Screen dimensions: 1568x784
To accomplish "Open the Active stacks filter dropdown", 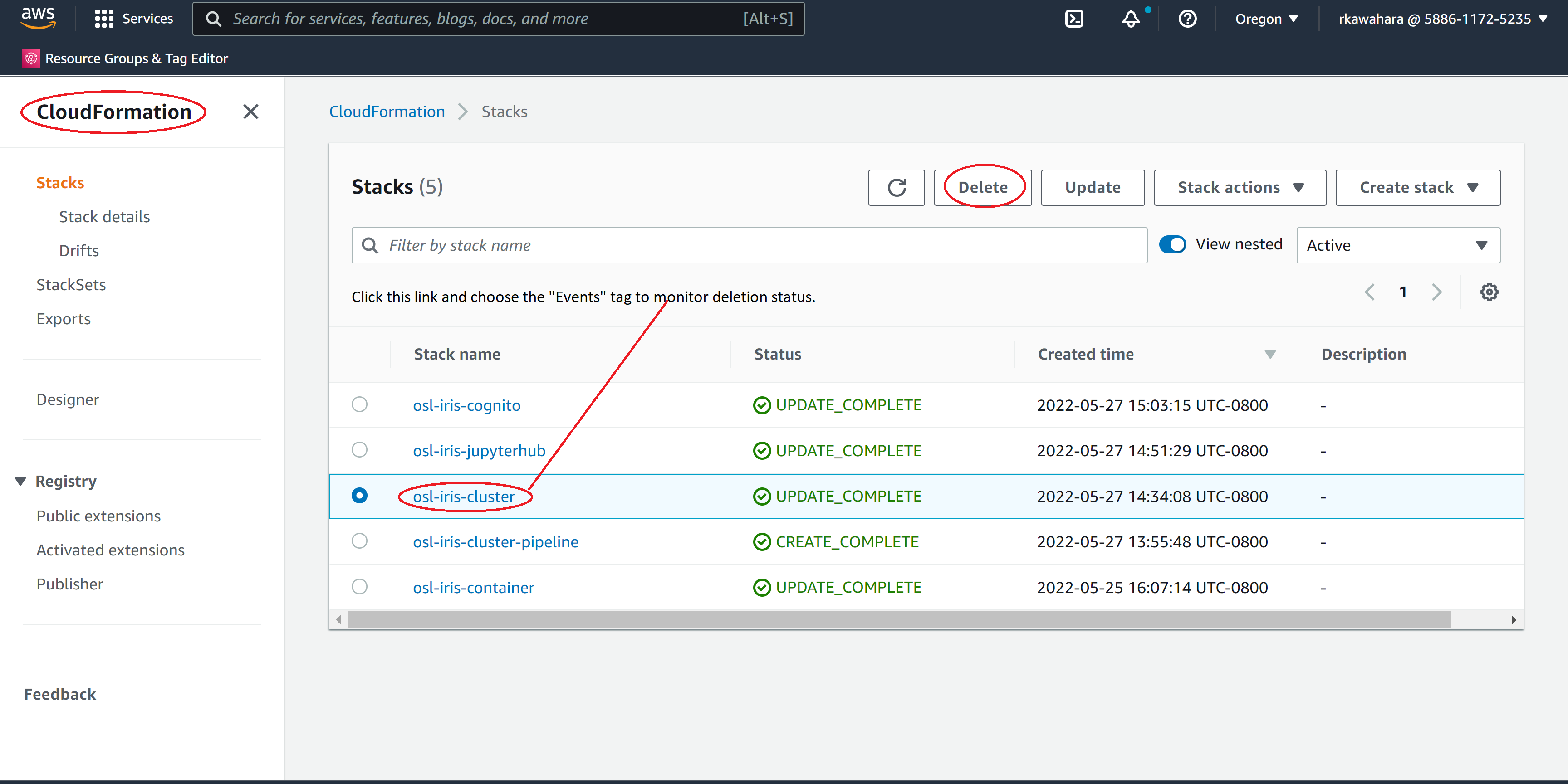I will pos(1397,245).
